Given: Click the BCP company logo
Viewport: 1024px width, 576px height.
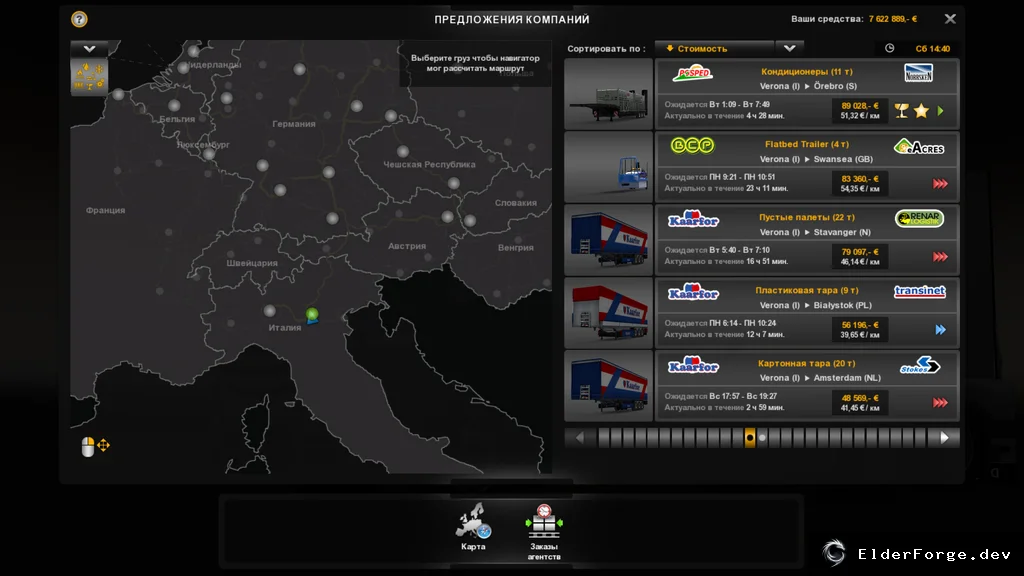Looking at the screenshot, I should pyautogui.click(x=692, y=145).
